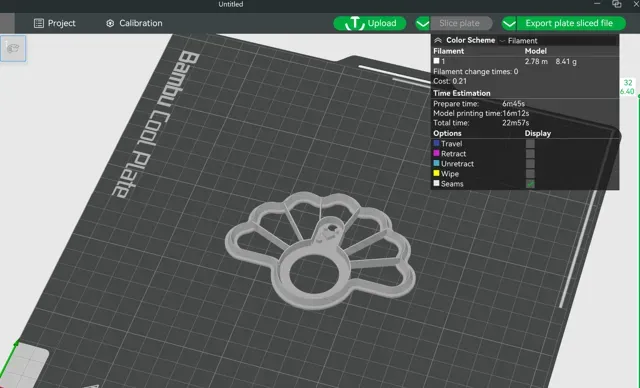The width and height of the screenshot is (640, 388).
Task: Restore down the window
Action: [x=616, y=4]
